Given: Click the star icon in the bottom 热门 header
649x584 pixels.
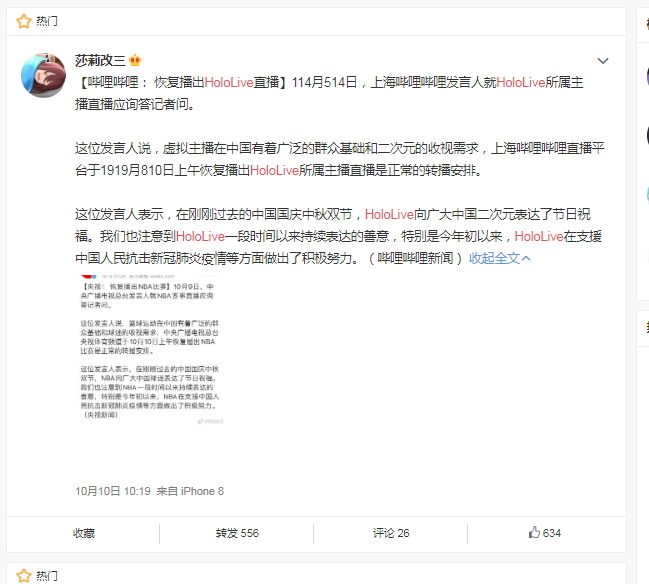Looking at the screenshot, I should (x=24, y=575).
